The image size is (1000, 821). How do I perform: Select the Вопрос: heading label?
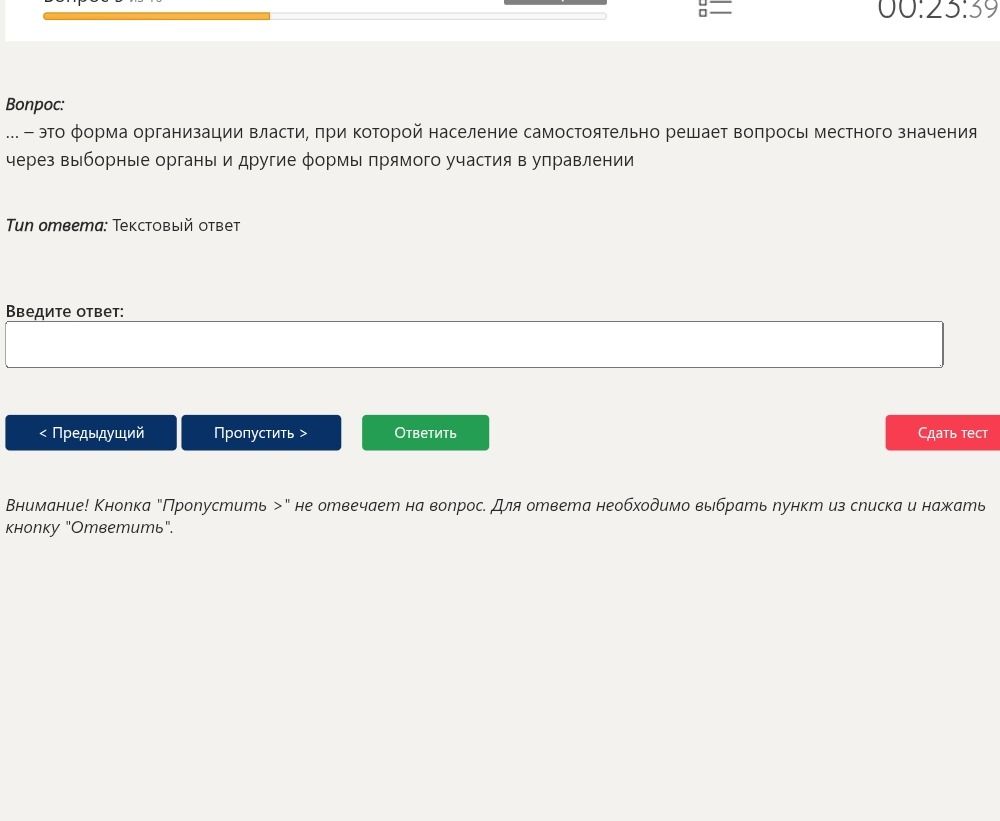tap(35, 104)
